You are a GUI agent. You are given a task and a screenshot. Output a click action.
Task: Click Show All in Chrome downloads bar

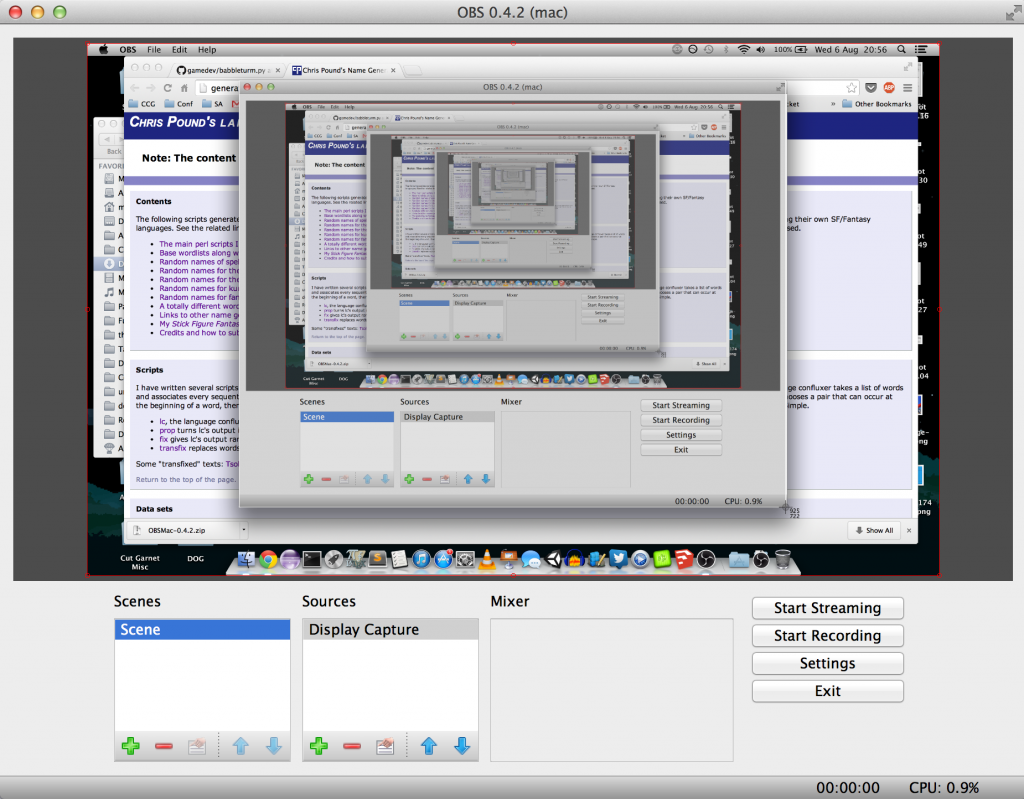coord(874,530)
